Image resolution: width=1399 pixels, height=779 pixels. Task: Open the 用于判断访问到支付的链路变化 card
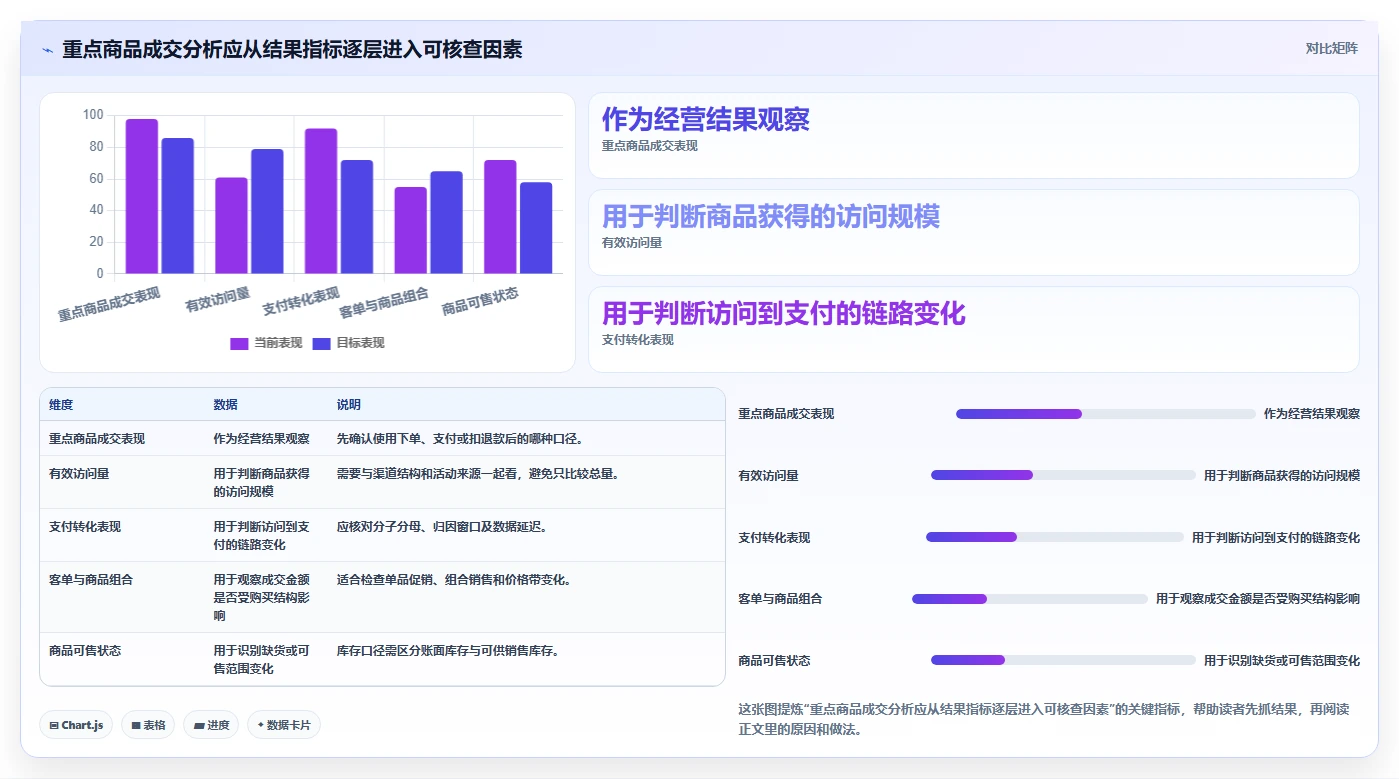[x=974, y=330]
